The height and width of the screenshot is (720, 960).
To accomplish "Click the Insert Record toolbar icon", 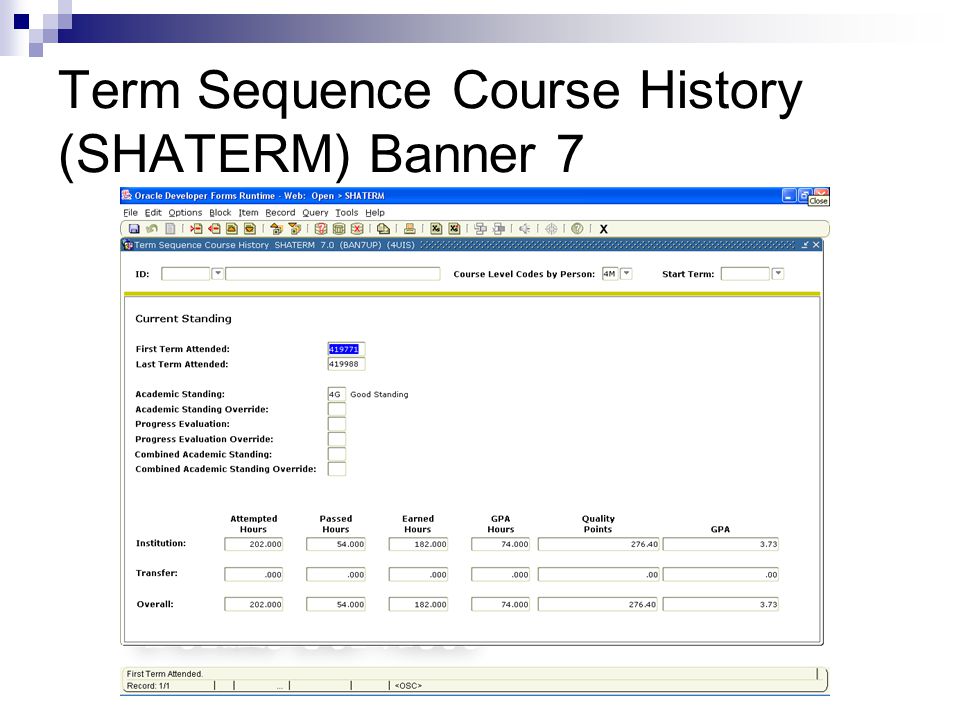I will [x=196, y=229].
